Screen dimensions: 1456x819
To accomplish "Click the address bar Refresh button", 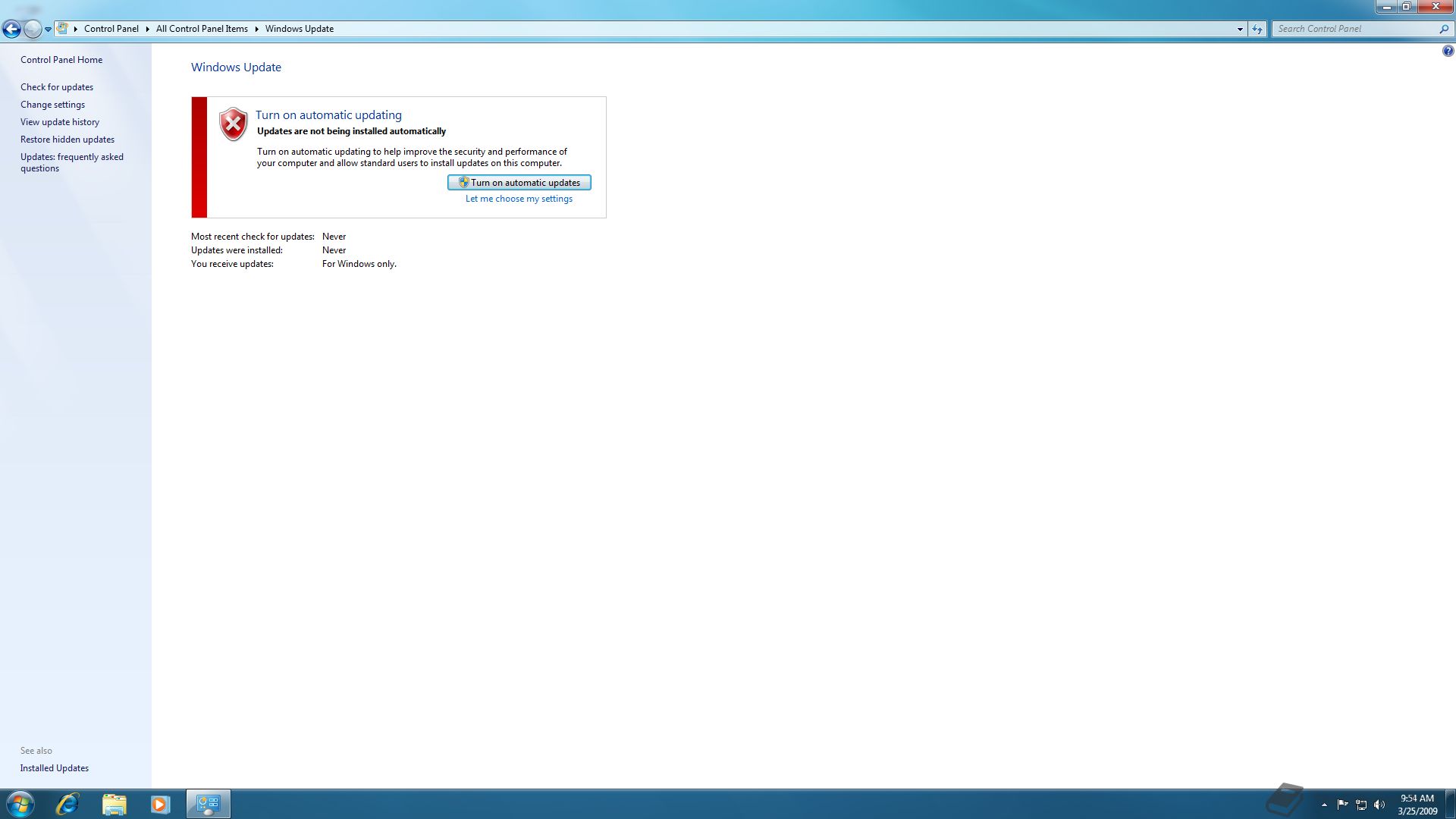I will coord(1257,29).
